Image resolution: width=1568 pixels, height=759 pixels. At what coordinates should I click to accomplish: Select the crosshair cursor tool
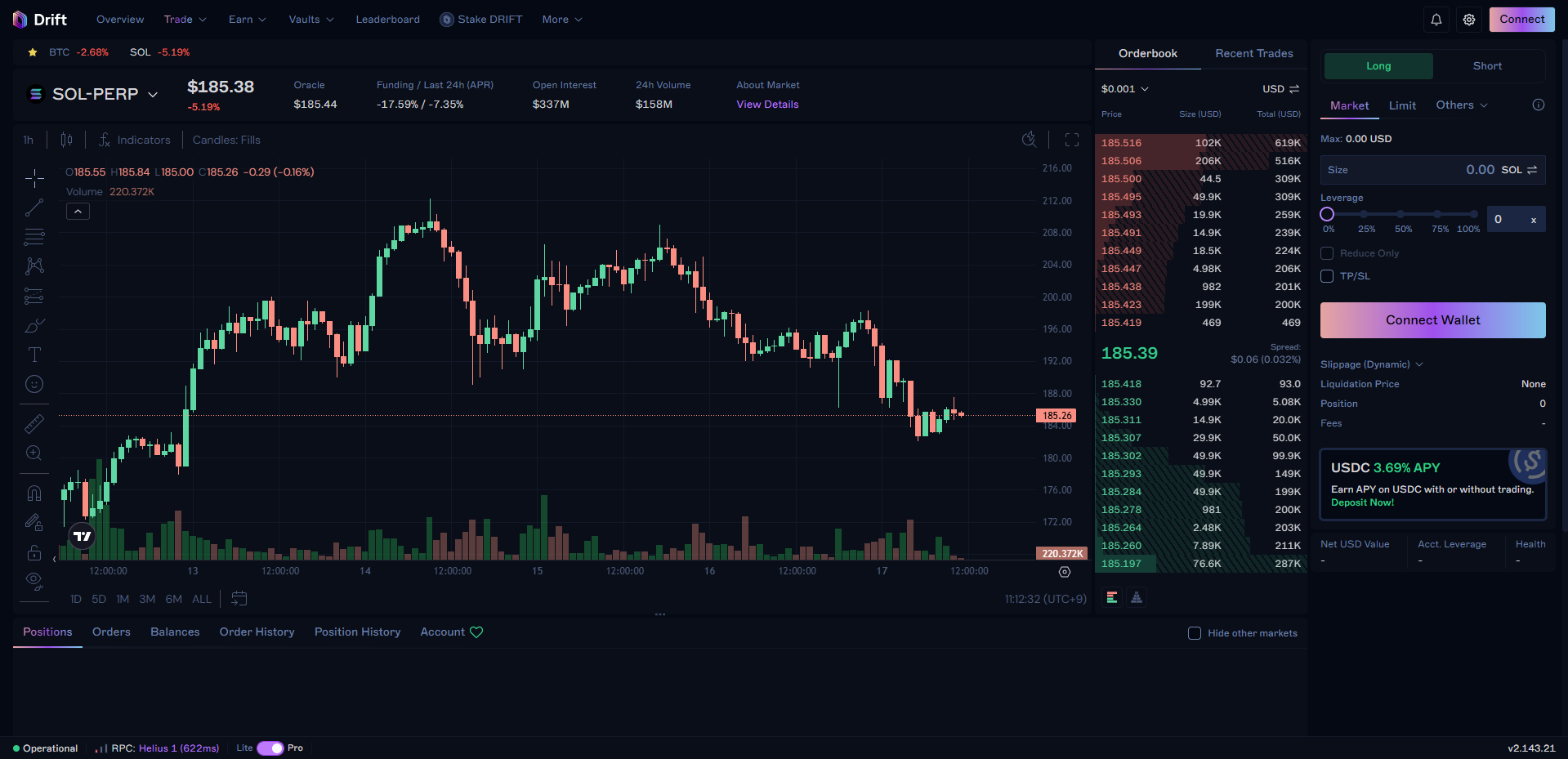tap(34, 178)
